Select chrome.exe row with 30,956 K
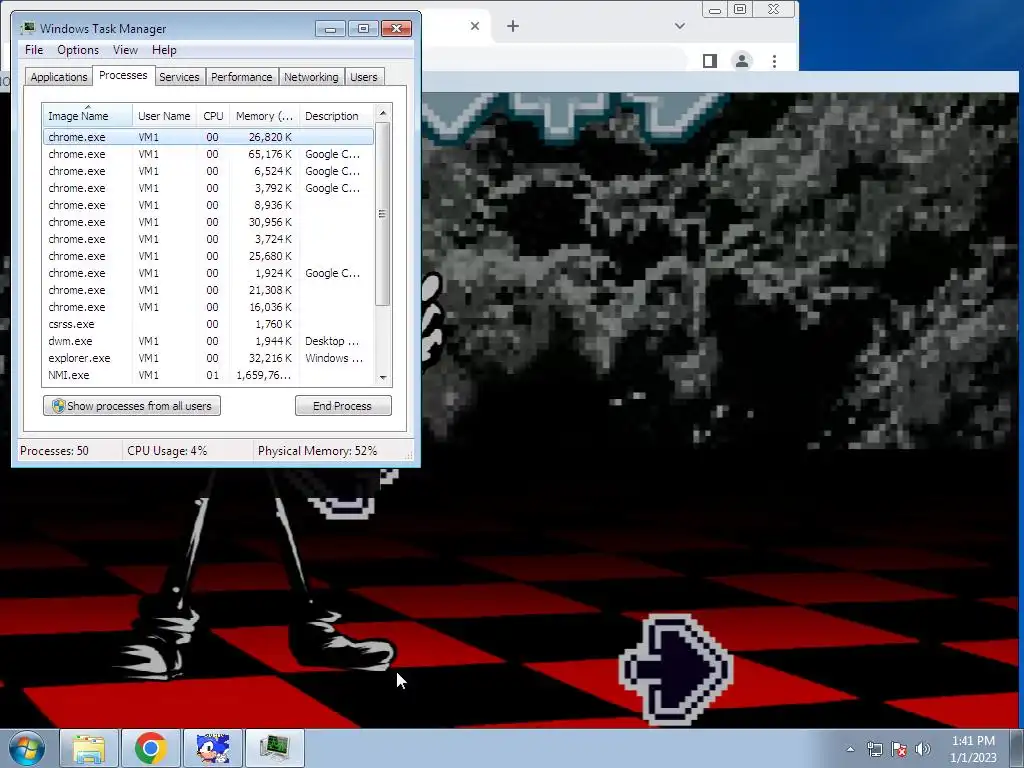 (208, 222)
